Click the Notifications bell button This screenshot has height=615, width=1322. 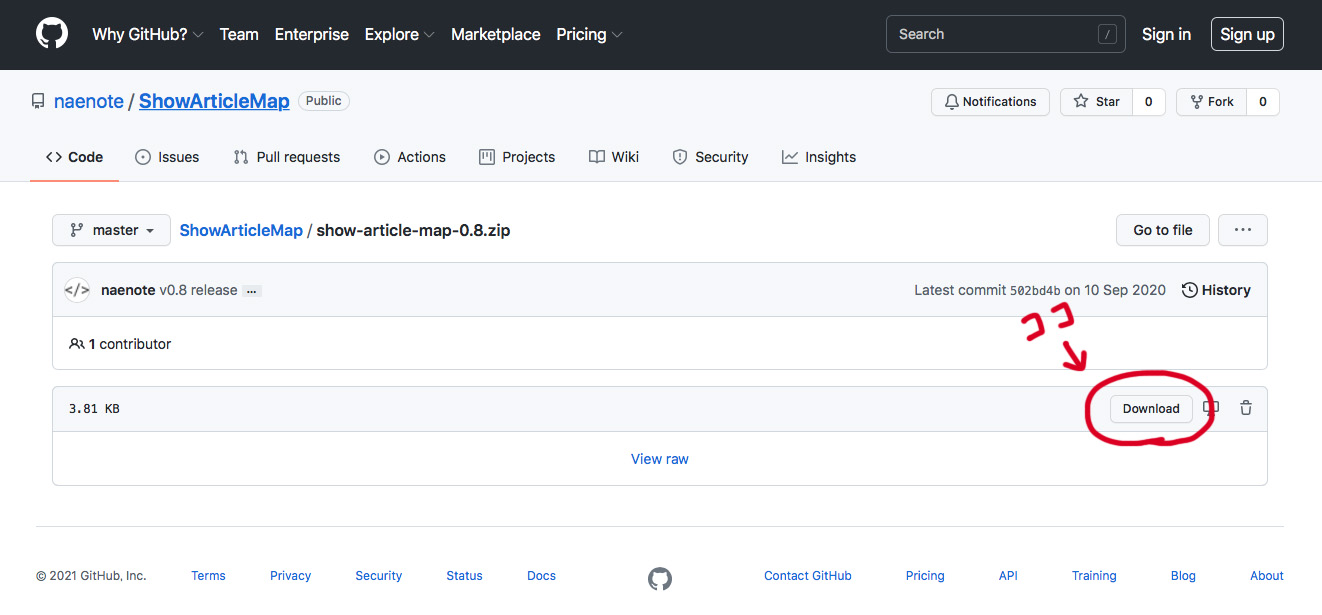click(x=990, y=102)
